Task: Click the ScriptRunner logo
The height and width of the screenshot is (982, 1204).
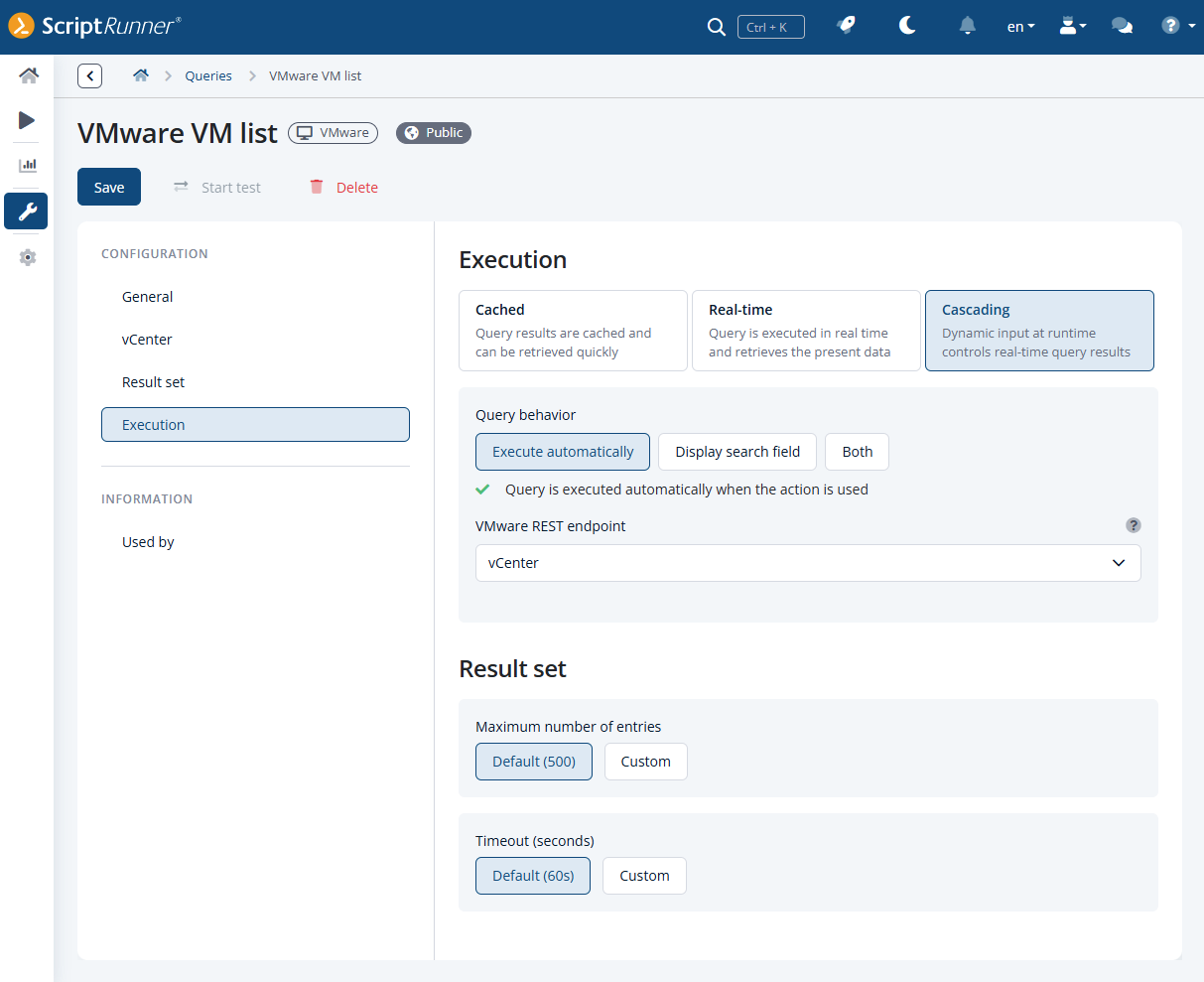Action: point(95,26)
